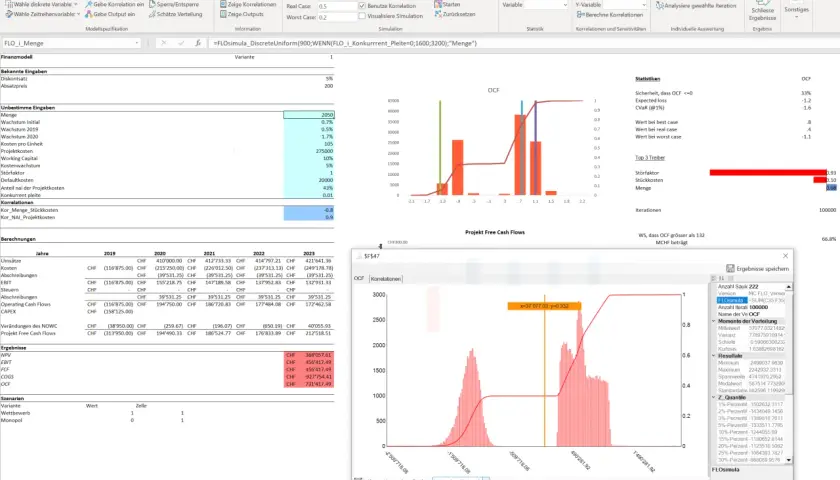Click the 'Zurücksetzen' icon

click(438, 14)
